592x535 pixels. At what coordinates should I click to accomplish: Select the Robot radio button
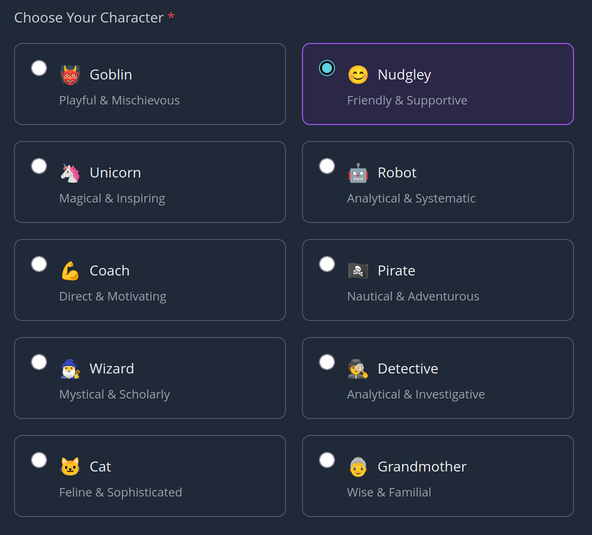(x=327, y=166)
